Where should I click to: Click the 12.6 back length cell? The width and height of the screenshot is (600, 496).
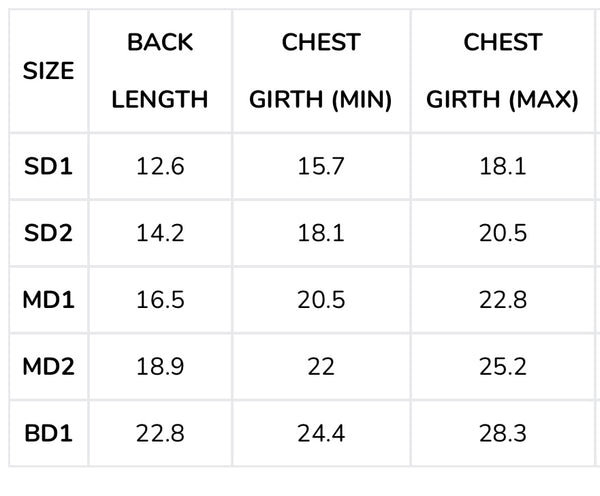click(x=160, y=166)
